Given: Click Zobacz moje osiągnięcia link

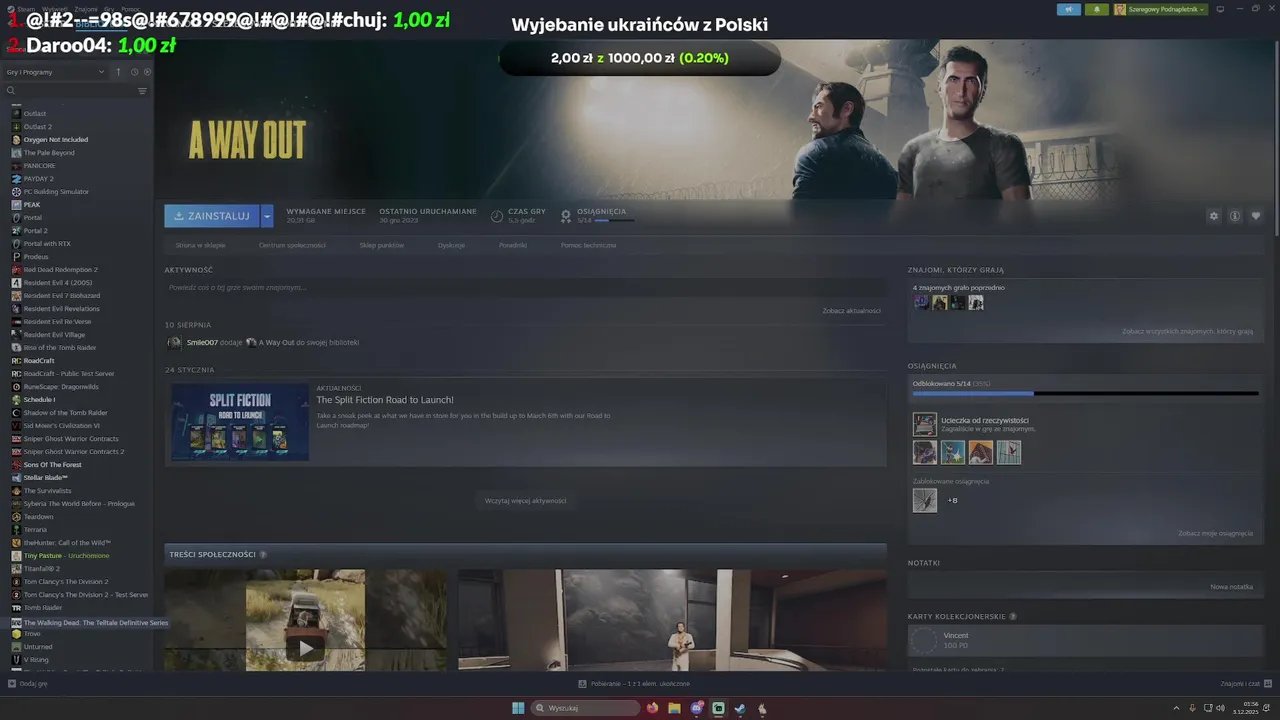Looking at the screenshot, I should tap(1215, 533).
